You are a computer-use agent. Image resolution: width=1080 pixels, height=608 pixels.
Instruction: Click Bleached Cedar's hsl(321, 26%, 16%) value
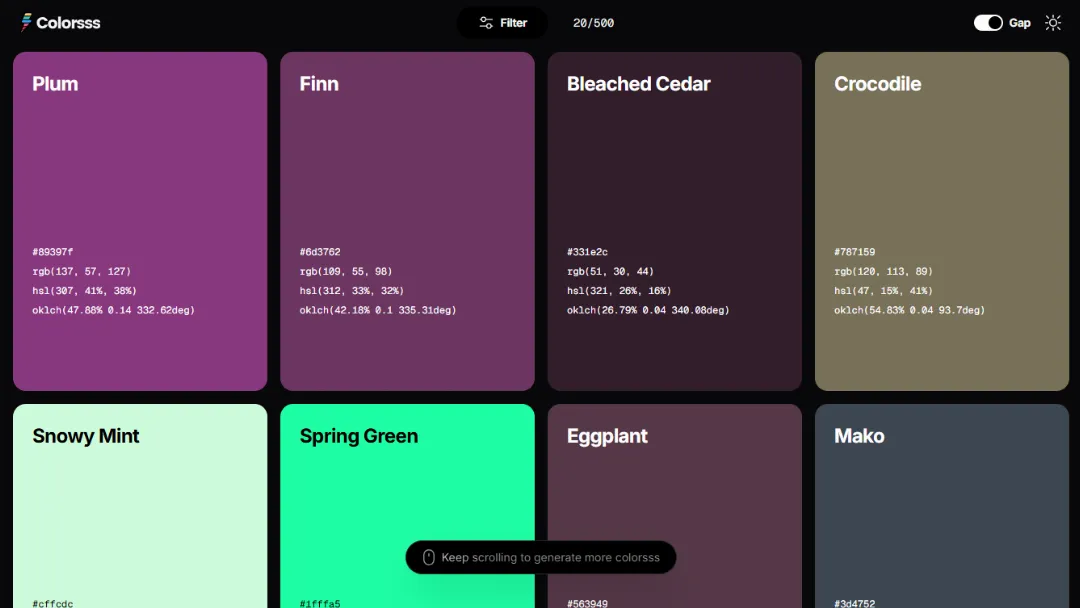pos(619,291)
